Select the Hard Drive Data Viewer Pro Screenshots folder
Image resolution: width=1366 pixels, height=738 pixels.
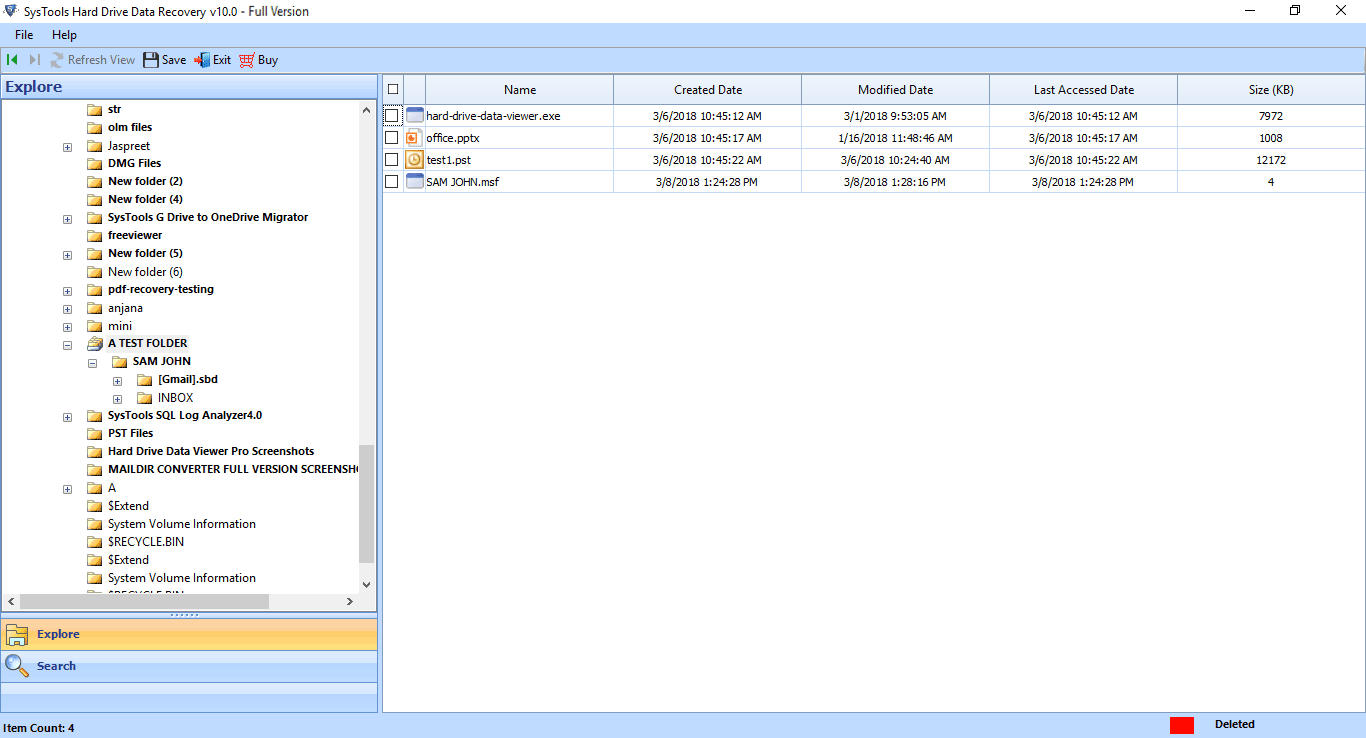[x=211, y=452]
